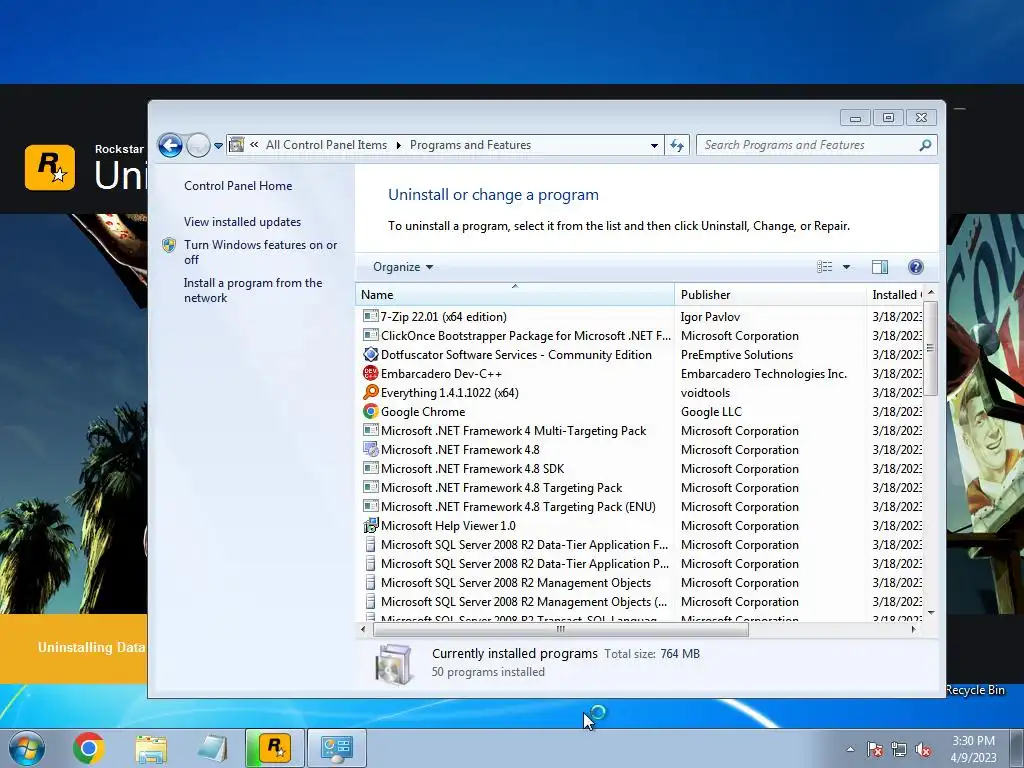Viewport: 1024px width, 768px height.
Task: Click the Refresh button beside address bar
Action: pos(677,145)
